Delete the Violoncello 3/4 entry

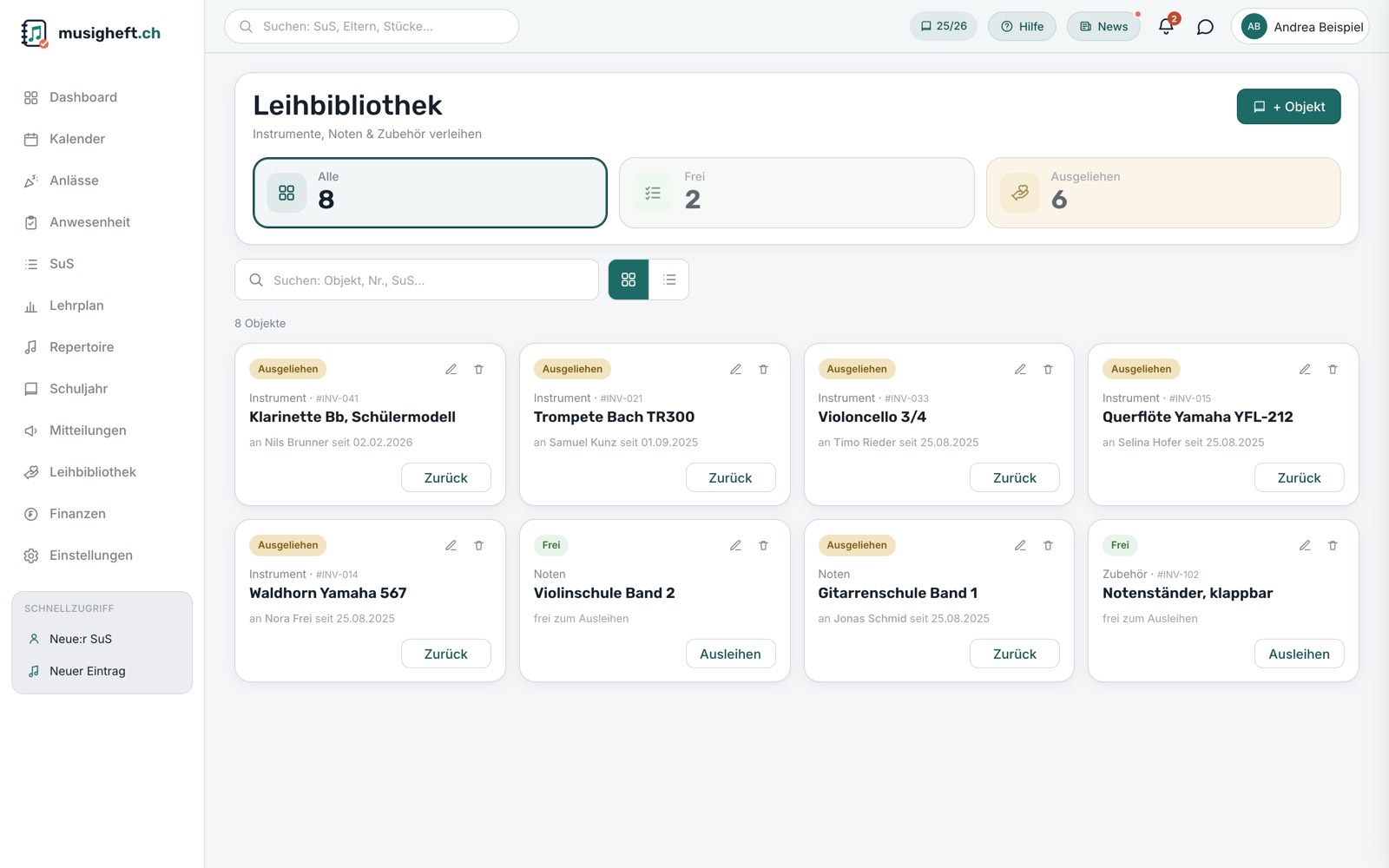1048,369
